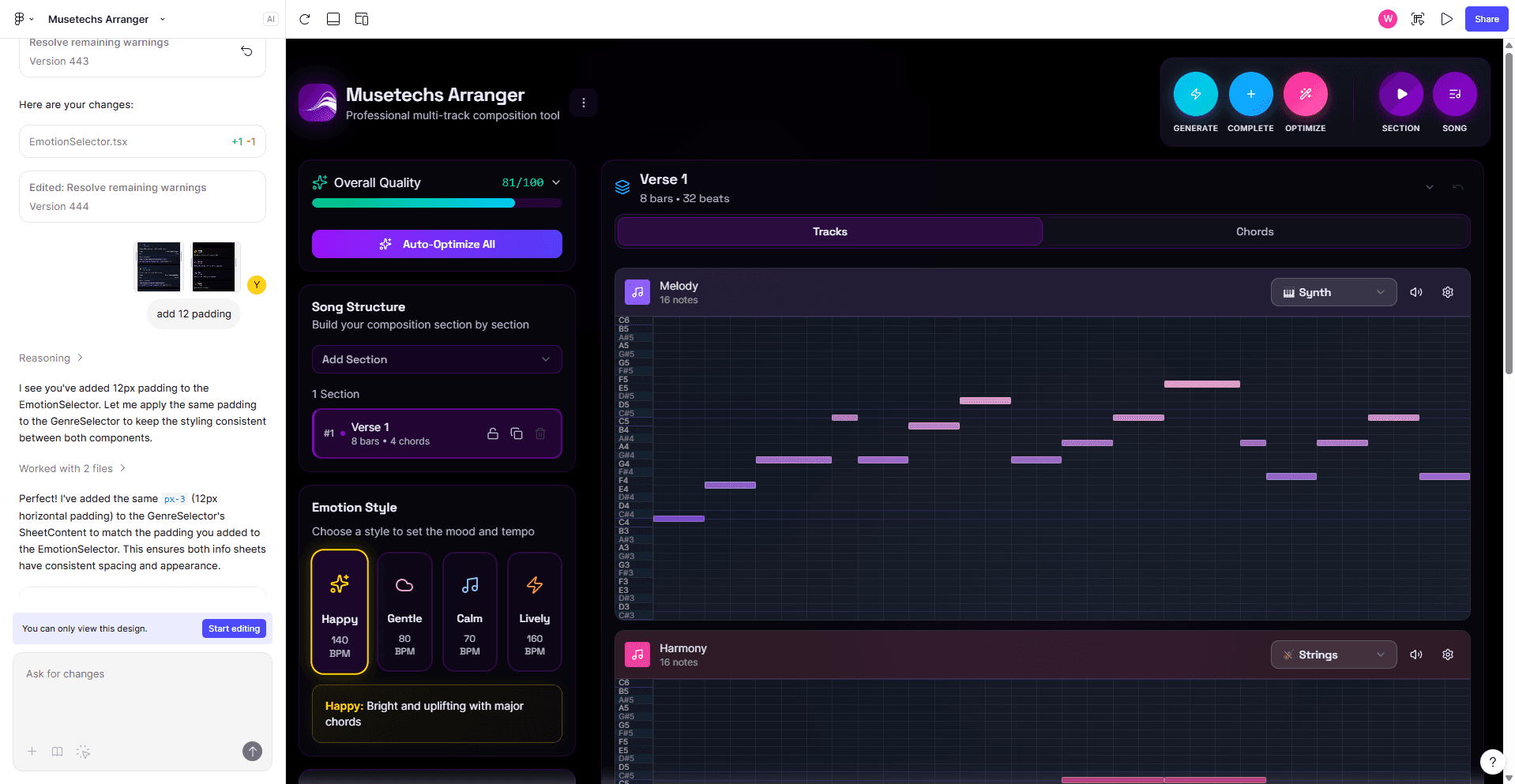
Task: Click the Y user avatar
Action: 257,285
